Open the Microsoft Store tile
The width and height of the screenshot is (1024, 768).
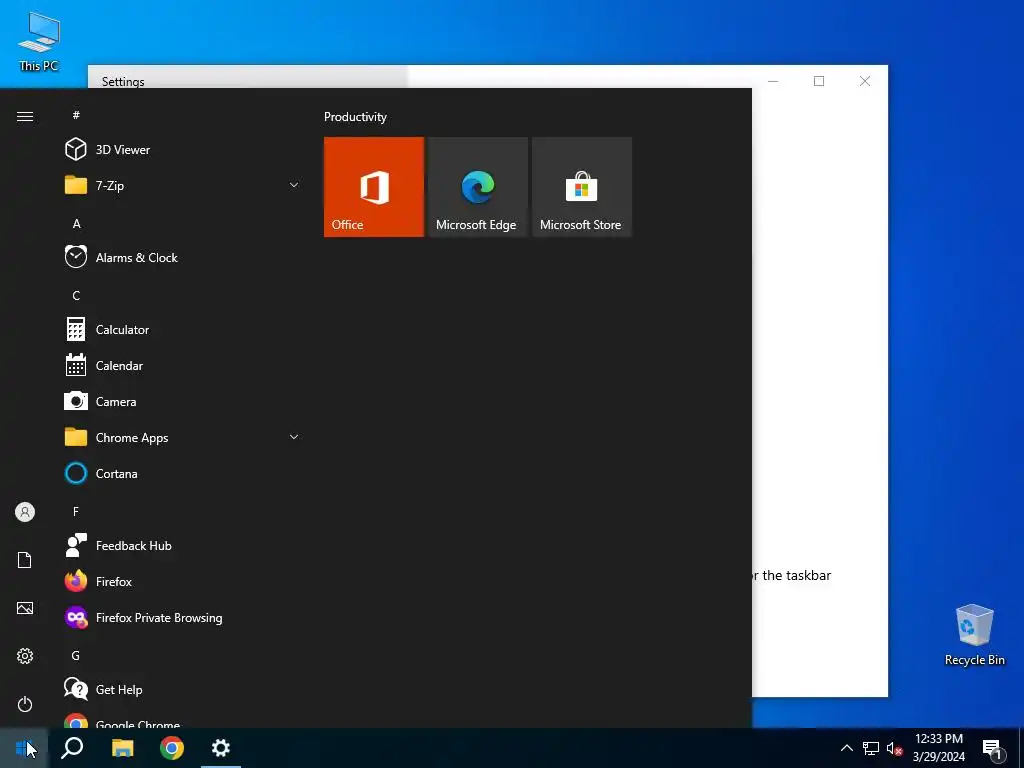point(581,187)
